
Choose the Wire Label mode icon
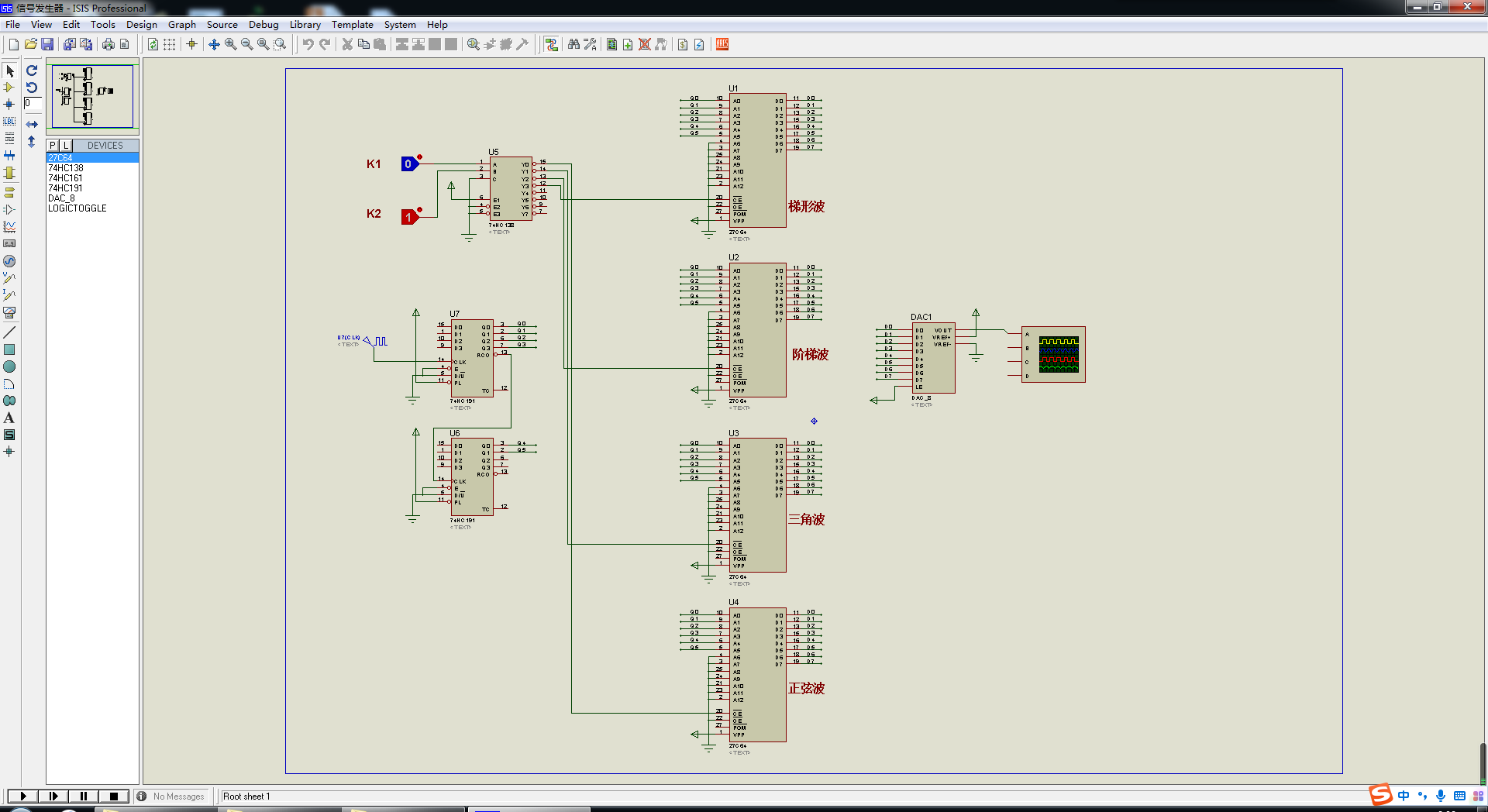tap(9, 122)
